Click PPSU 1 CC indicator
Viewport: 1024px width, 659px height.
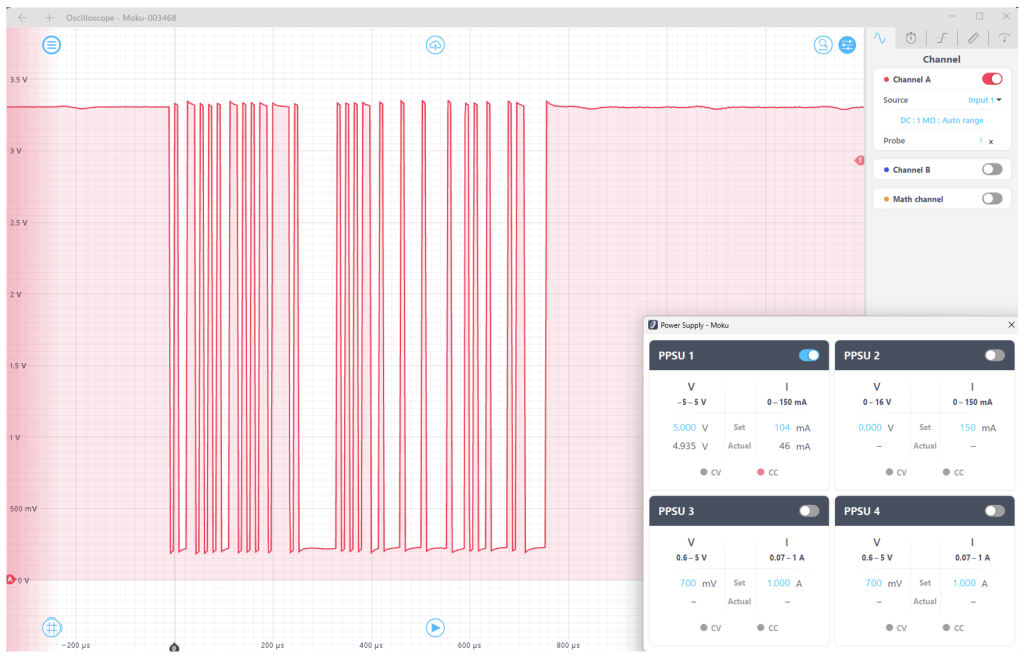(x=767, y=472)
